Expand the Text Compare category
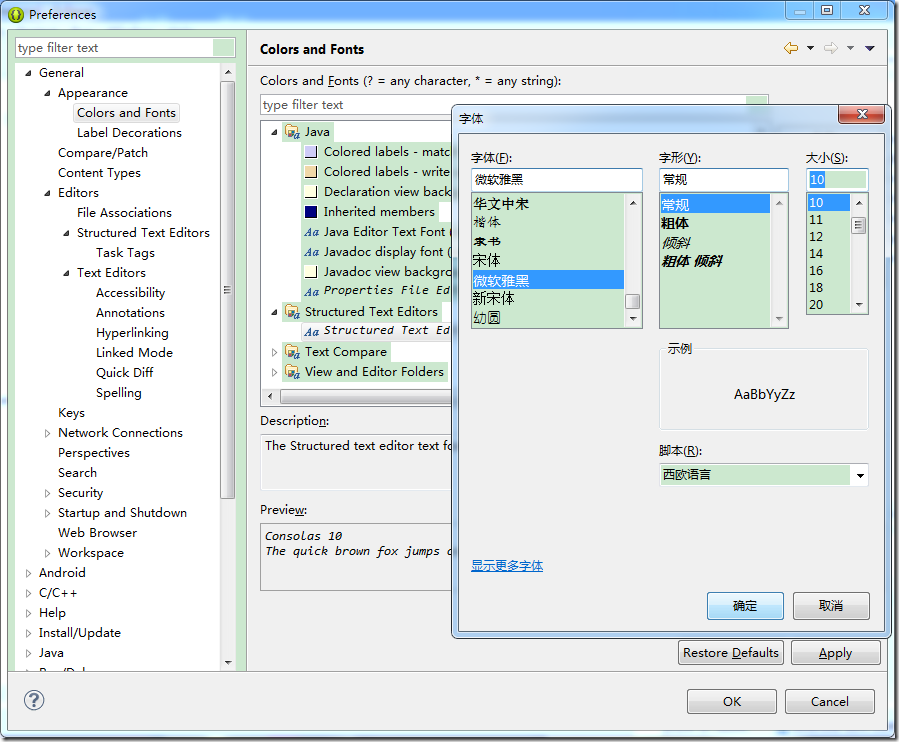 pyautogui.click(x=274, y=352)
